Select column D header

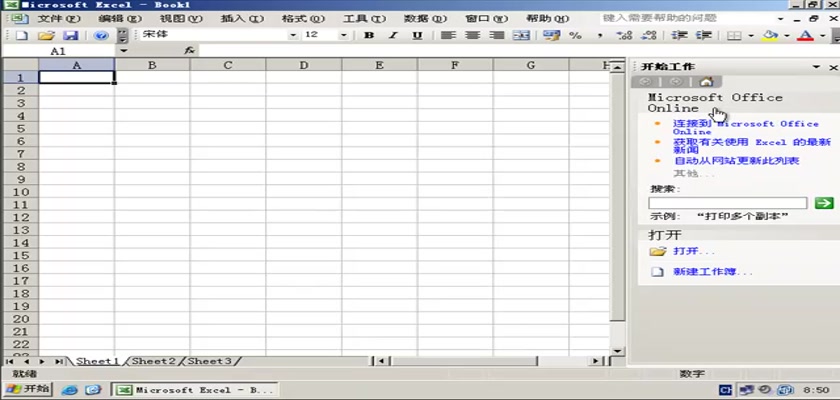pos(304,65)
